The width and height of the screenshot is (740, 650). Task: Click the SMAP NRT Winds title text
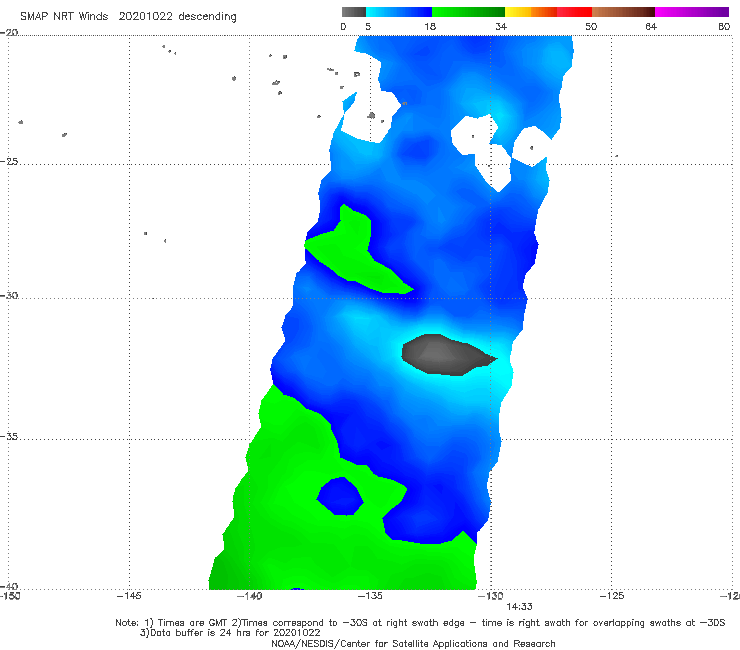pyautogui.click(x=128, y=17)
